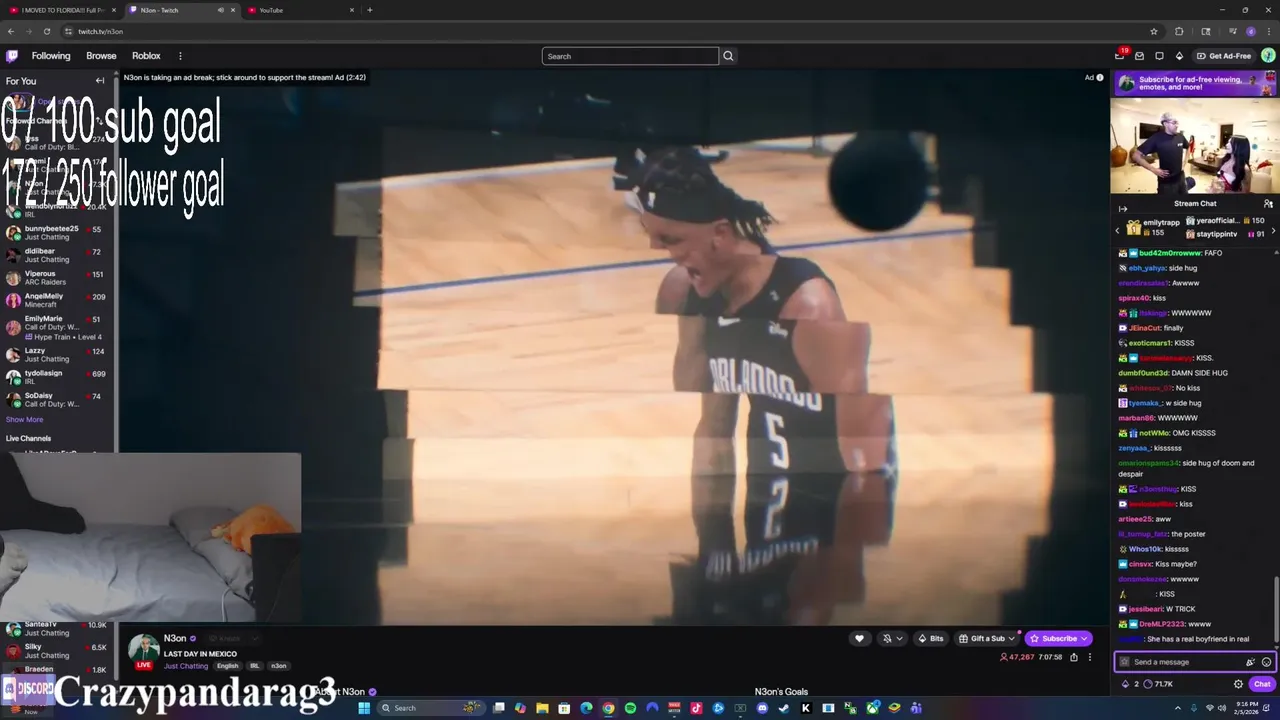Open the Roblox menu item
Screen dimensions: 1280x720
pos(146,56)
